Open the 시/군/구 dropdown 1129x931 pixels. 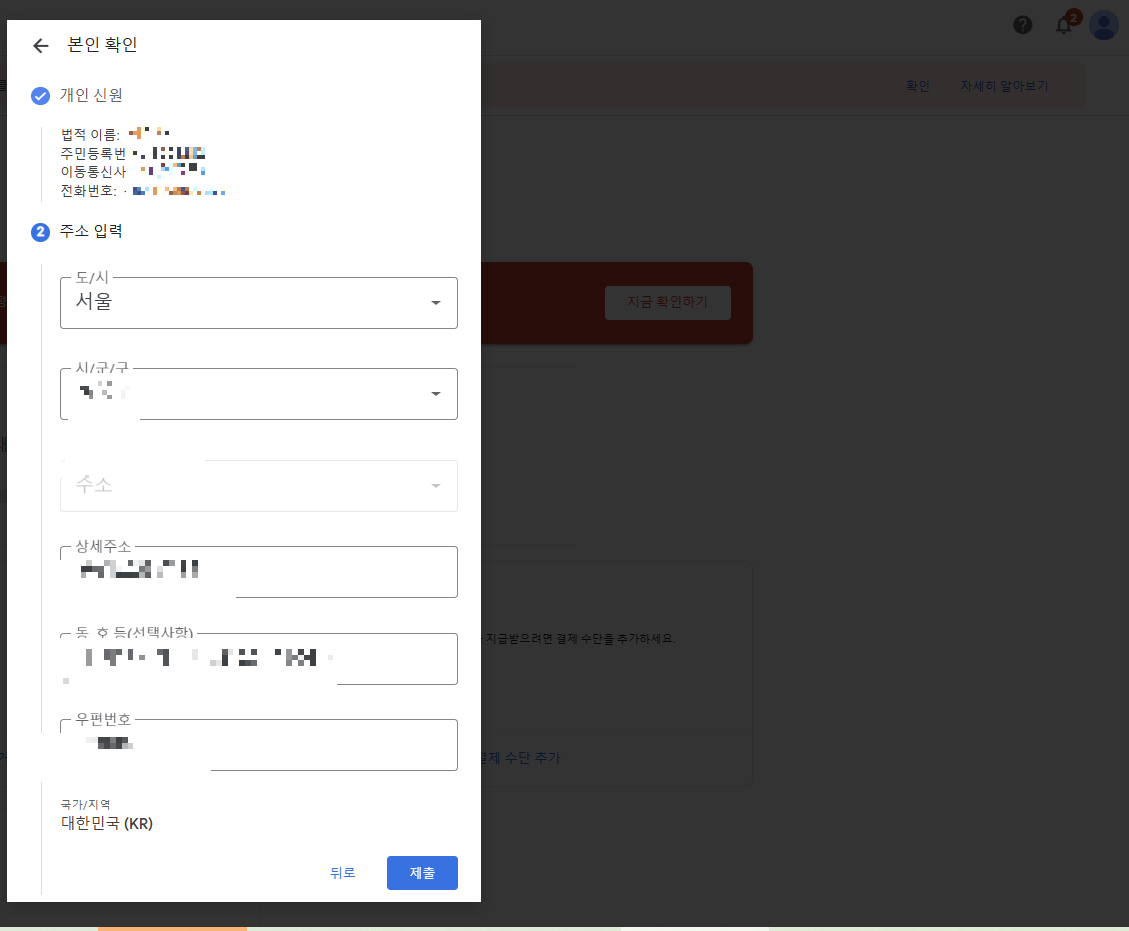click(x=258, y=393)
